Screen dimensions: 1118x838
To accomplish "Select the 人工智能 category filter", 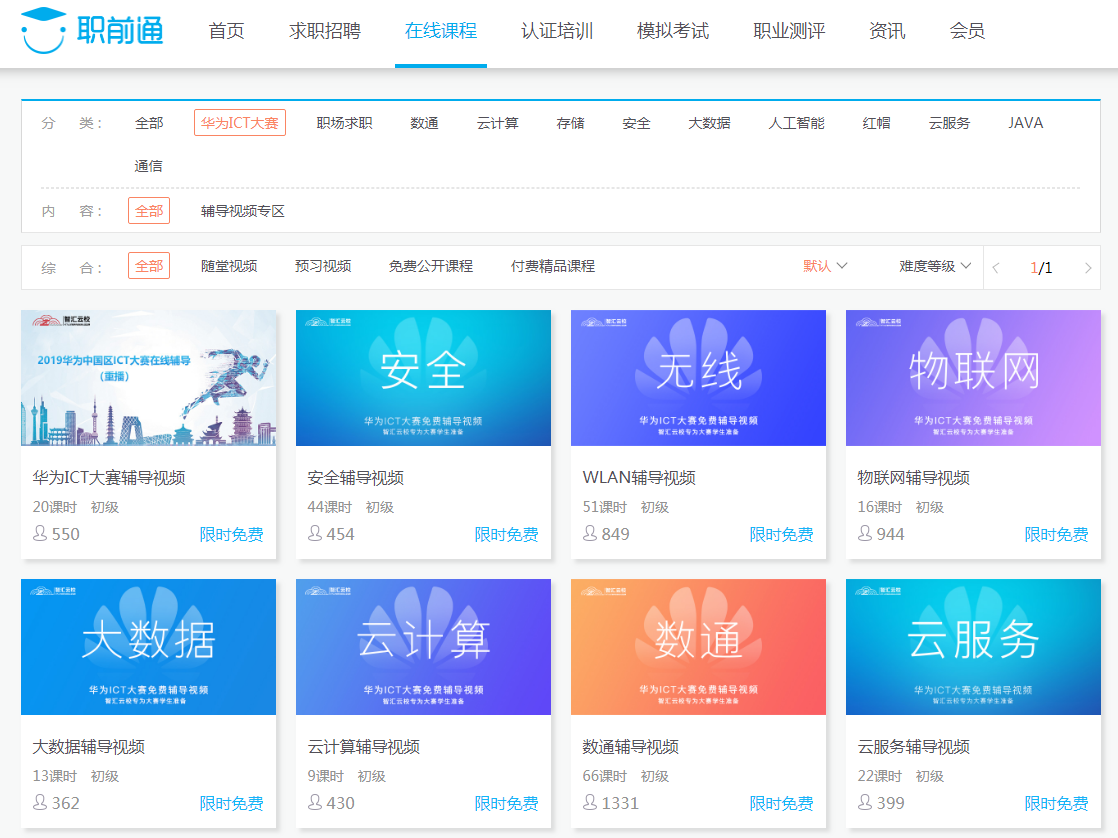I will coord(796,123).
